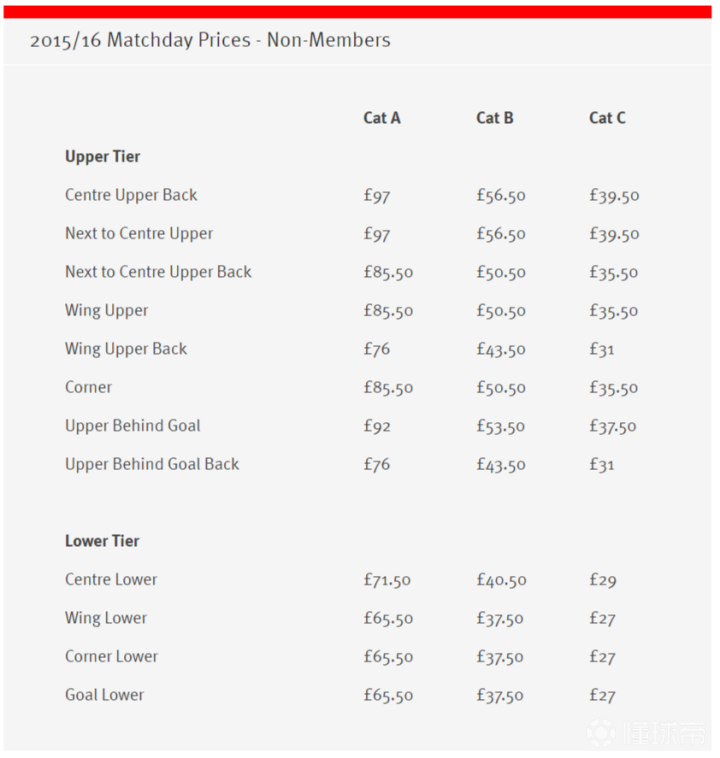Viewport: 720px width, 758px height.
Task: Click the 2015/16 Matchday Prices heading
Action: 210,41
